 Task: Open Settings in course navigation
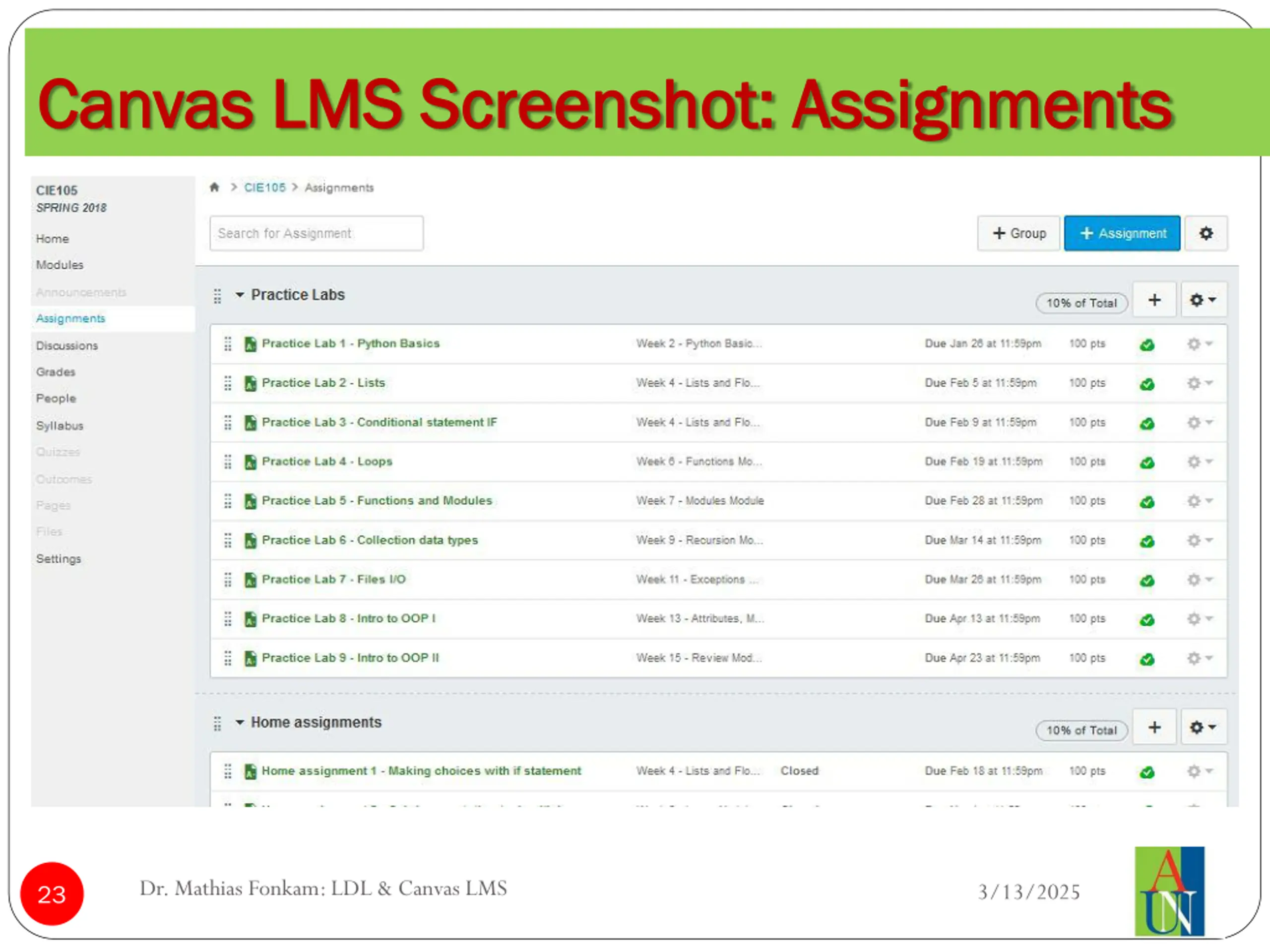tap(59, 559)
